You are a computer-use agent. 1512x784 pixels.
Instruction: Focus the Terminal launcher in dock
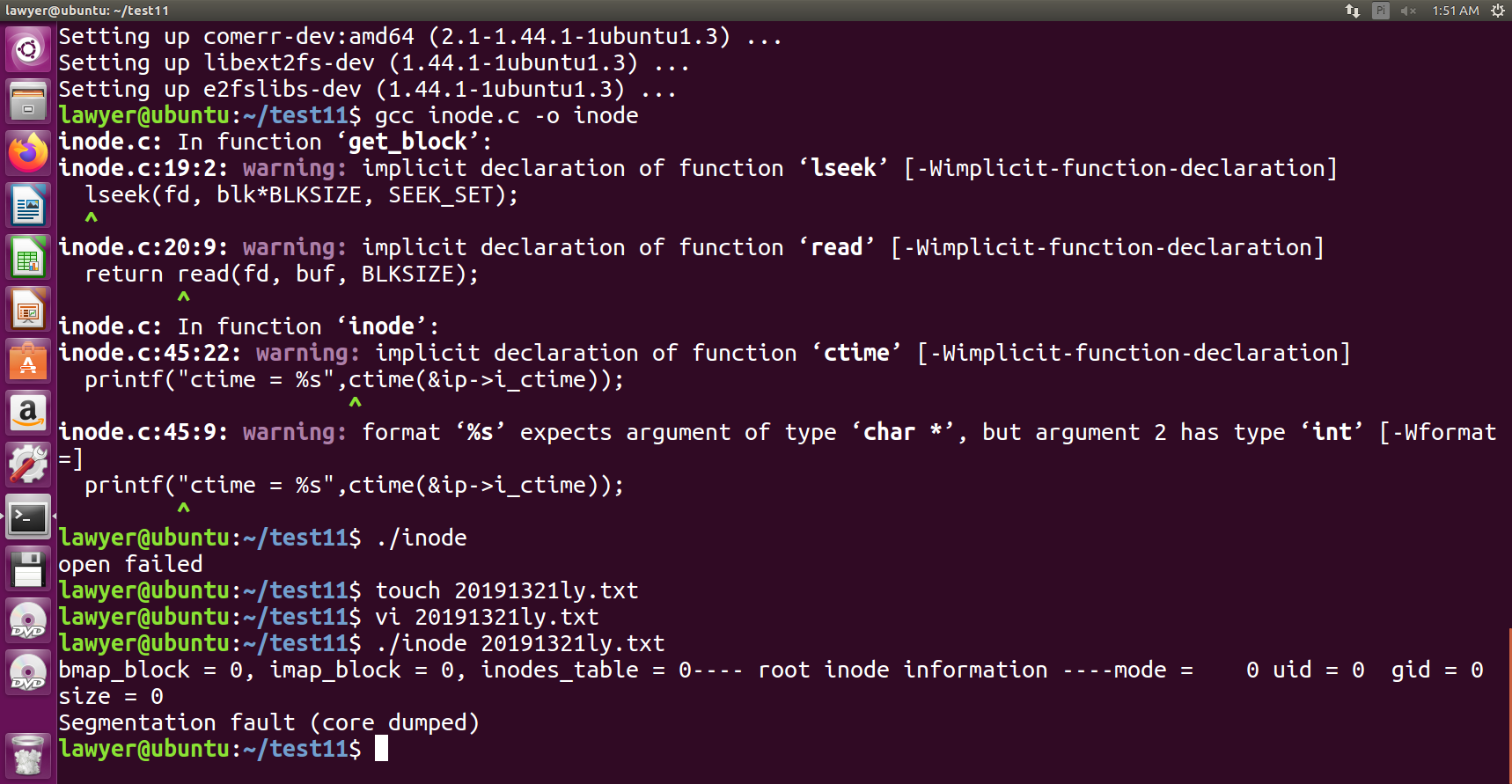coord(28,517)
